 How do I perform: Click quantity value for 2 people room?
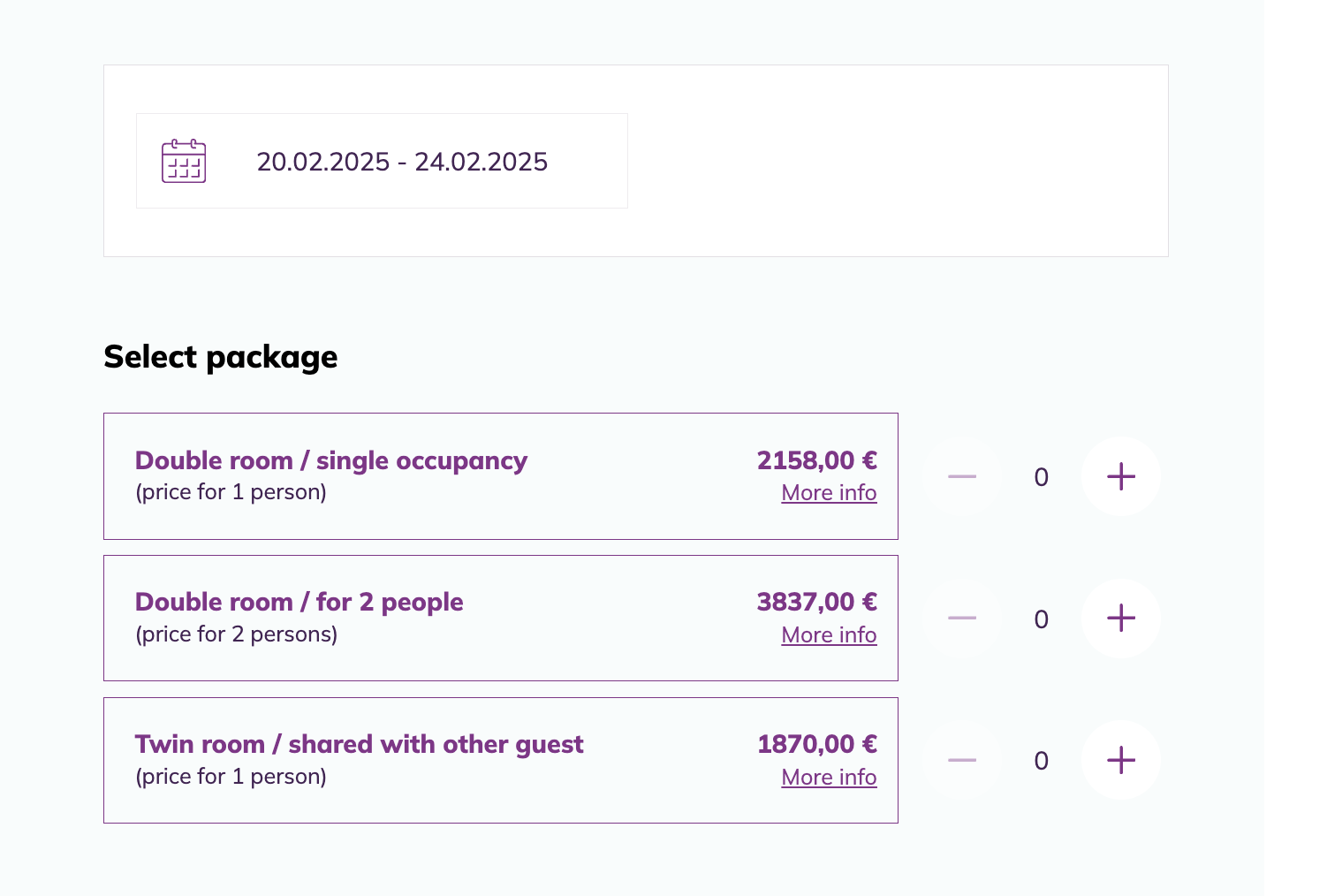coord(1042,619)
